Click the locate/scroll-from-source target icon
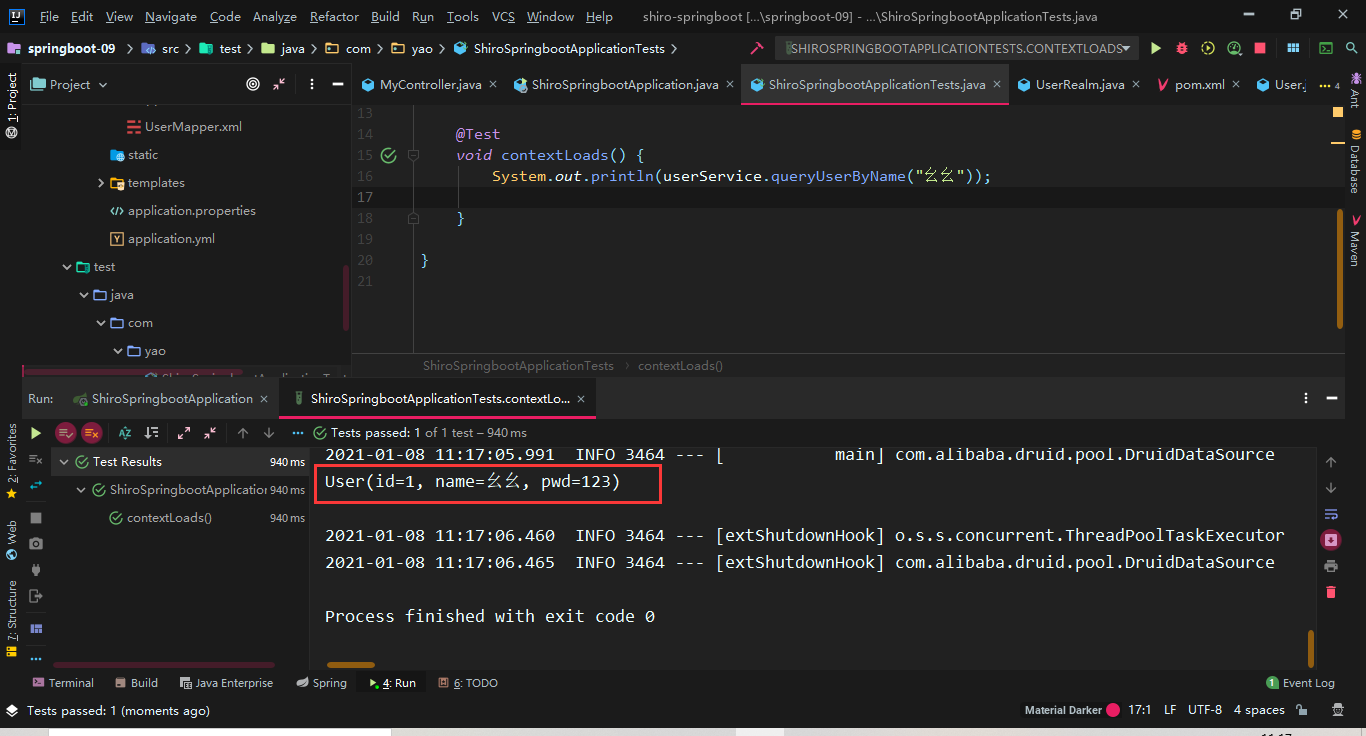1366x736 pixels. (x=253, y=85)
